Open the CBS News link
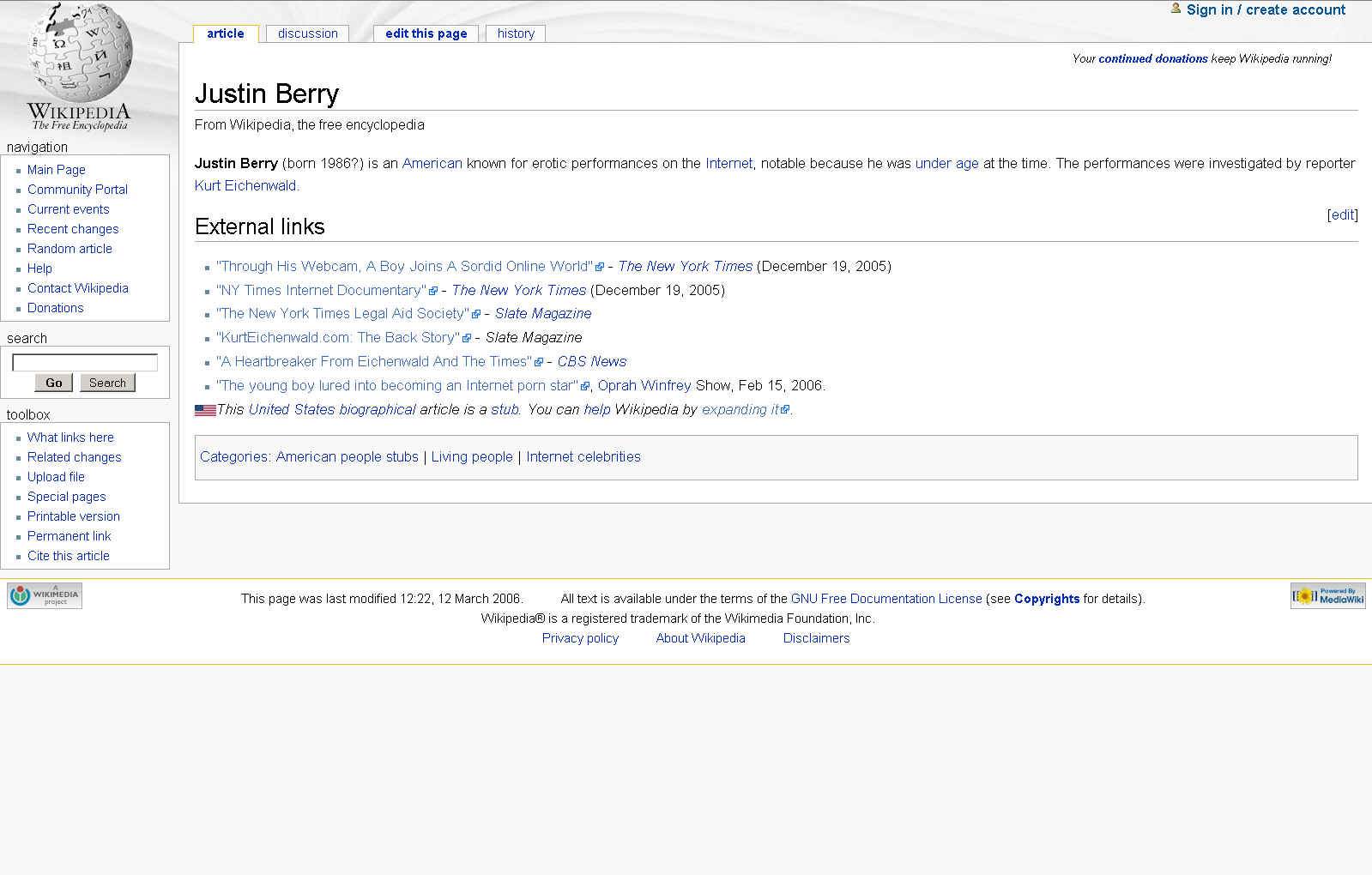 click(592, 361)
